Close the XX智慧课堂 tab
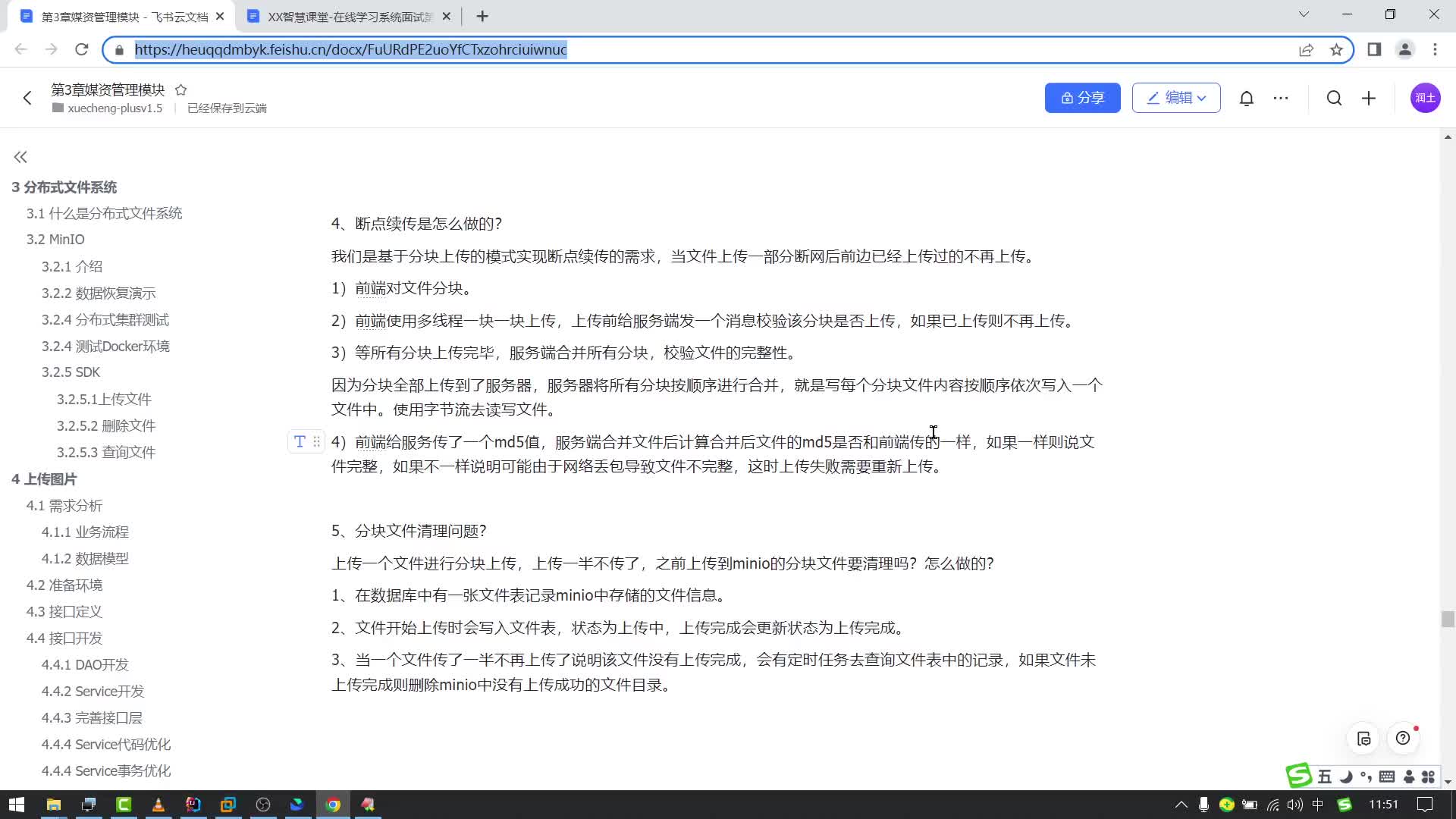The image size is (1456, 819). point(446,16)
